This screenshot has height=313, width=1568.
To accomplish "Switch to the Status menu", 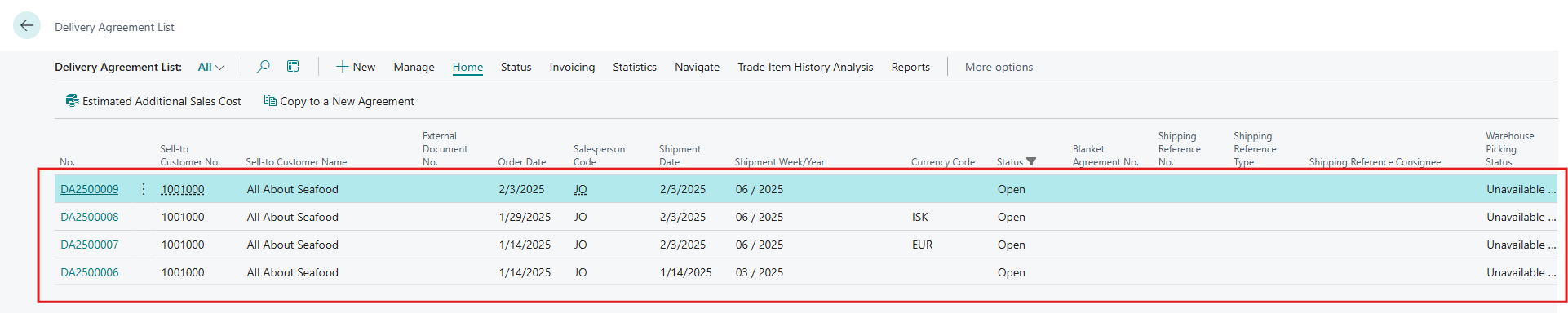I will (x=516, y=67).
